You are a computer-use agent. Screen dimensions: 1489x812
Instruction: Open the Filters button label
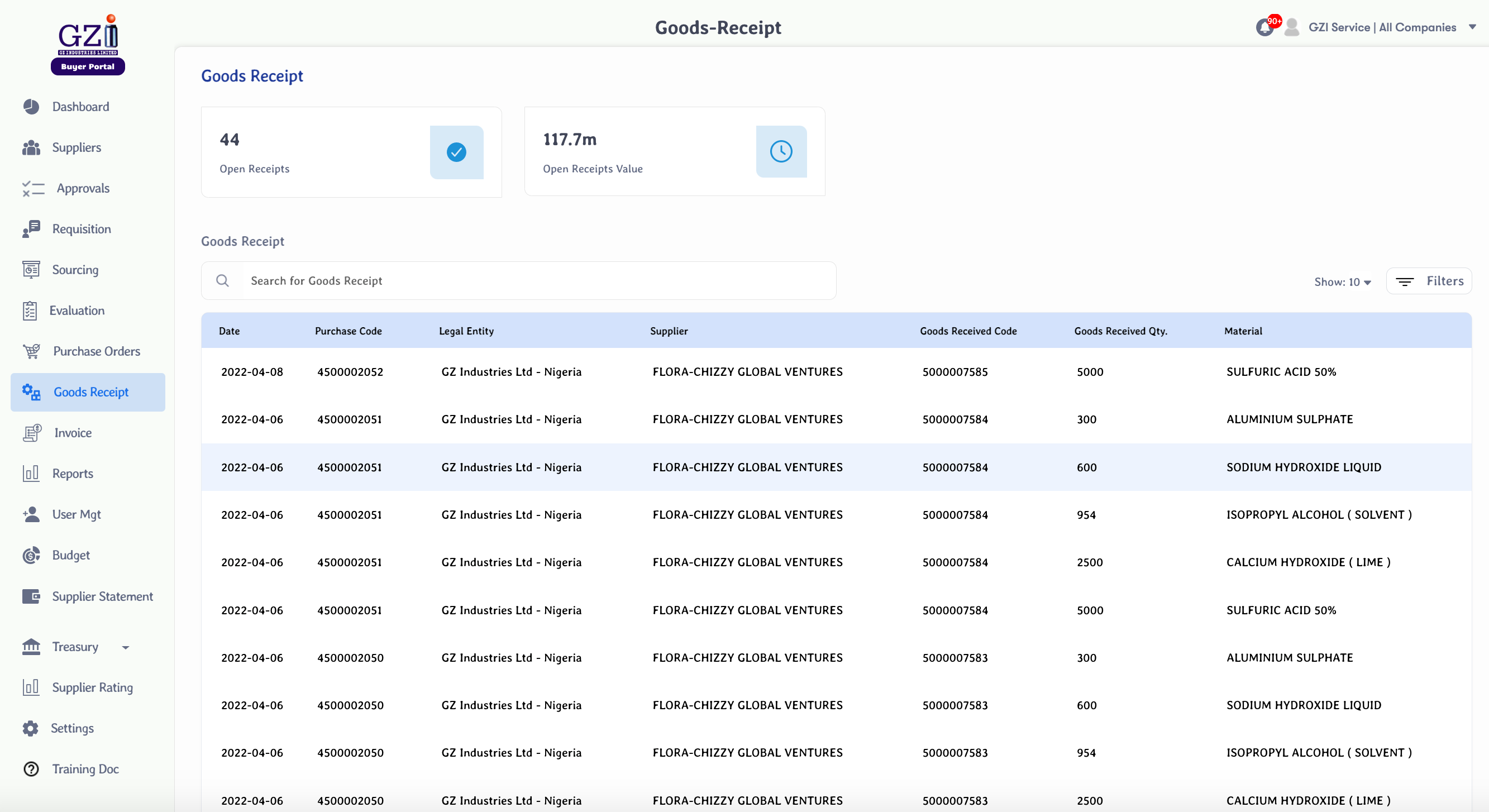tap(1444, 281)
